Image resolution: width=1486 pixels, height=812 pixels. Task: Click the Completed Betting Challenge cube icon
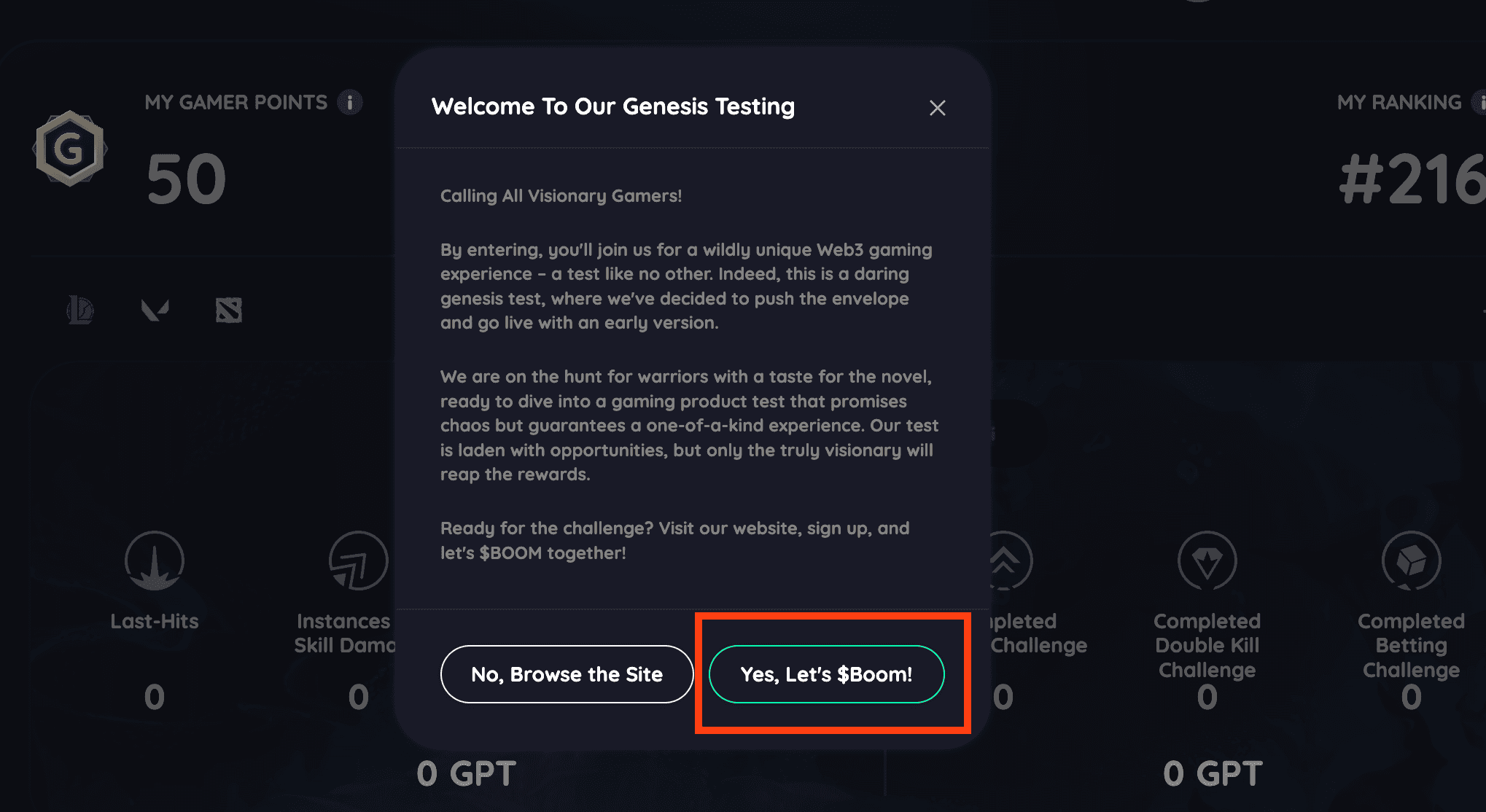click(x=1411, y=561)
